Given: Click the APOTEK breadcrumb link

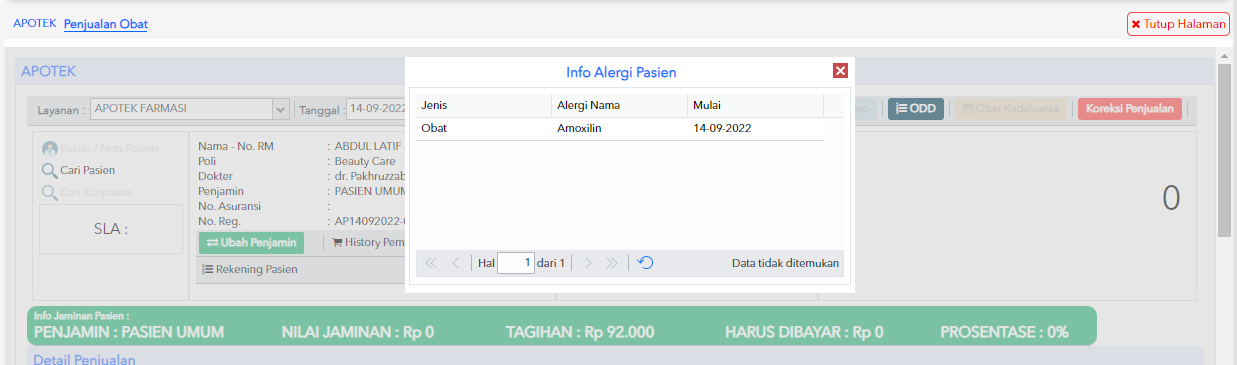Looking at the screenshot, I should click(35, 23).
